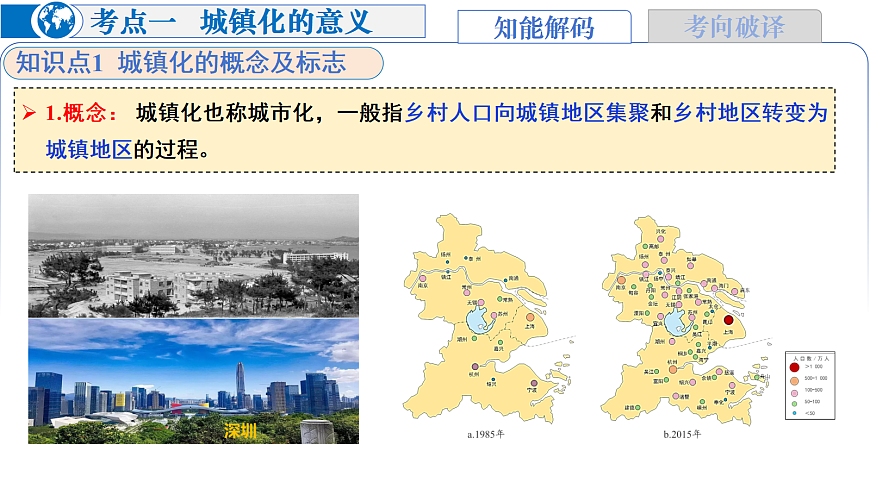Click the globe icon in the header
Viewport: 870px width, 489px height.
click(55, 19)
